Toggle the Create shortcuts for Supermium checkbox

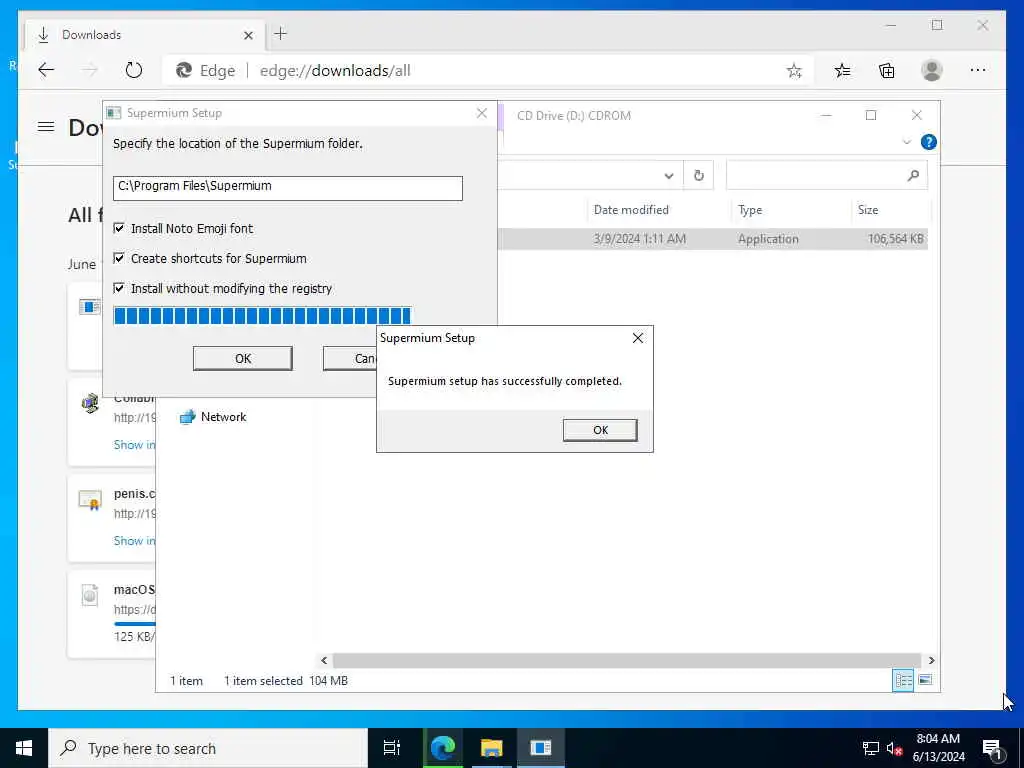[119, 258]
